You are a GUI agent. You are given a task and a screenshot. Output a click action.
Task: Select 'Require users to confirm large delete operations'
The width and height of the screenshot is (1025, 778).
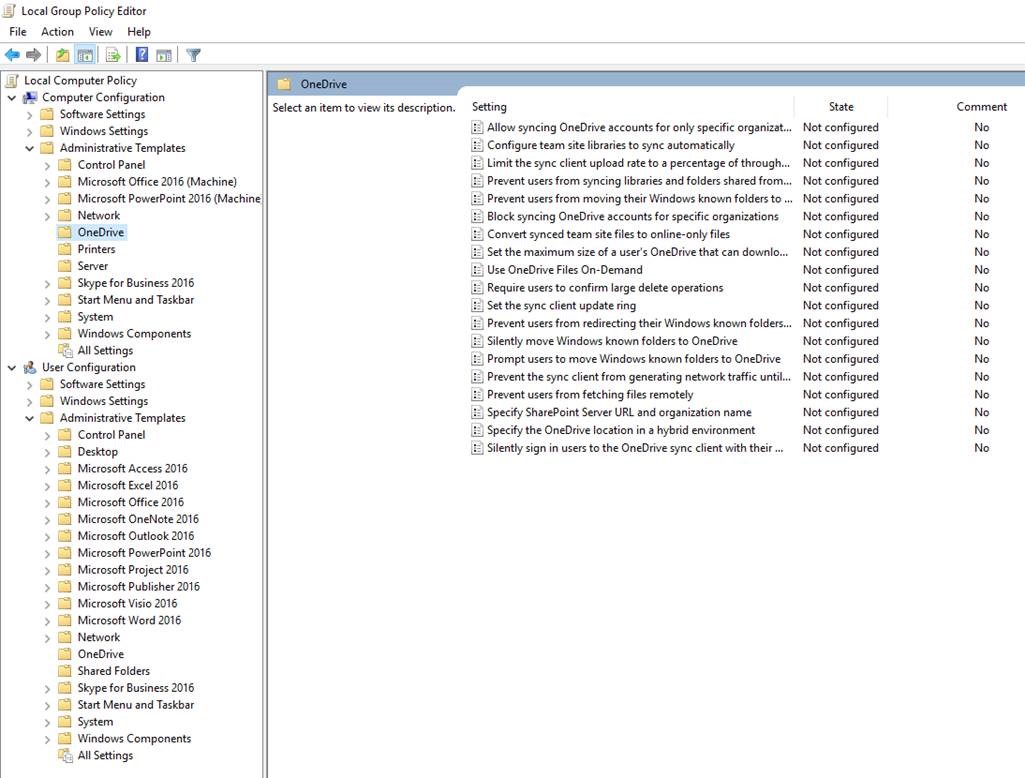pos(605,288)
